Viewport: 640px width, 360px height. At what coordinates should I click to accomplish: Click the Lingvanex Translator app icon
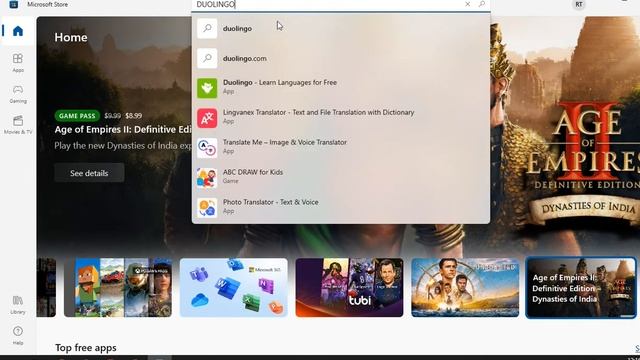[x=207, y=118]
